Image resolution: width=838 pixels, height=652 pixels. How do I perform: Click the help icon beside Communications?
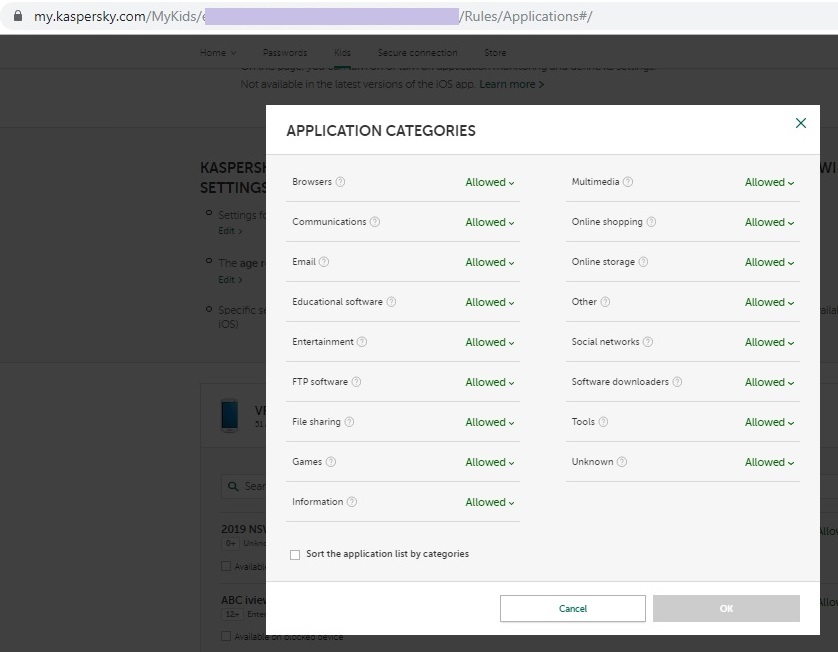375,222
